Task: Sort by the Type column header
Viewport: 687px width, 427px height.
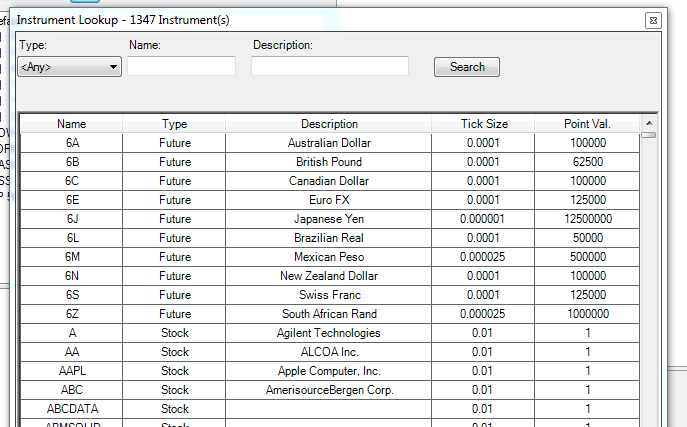Action: tap(175, 124)
